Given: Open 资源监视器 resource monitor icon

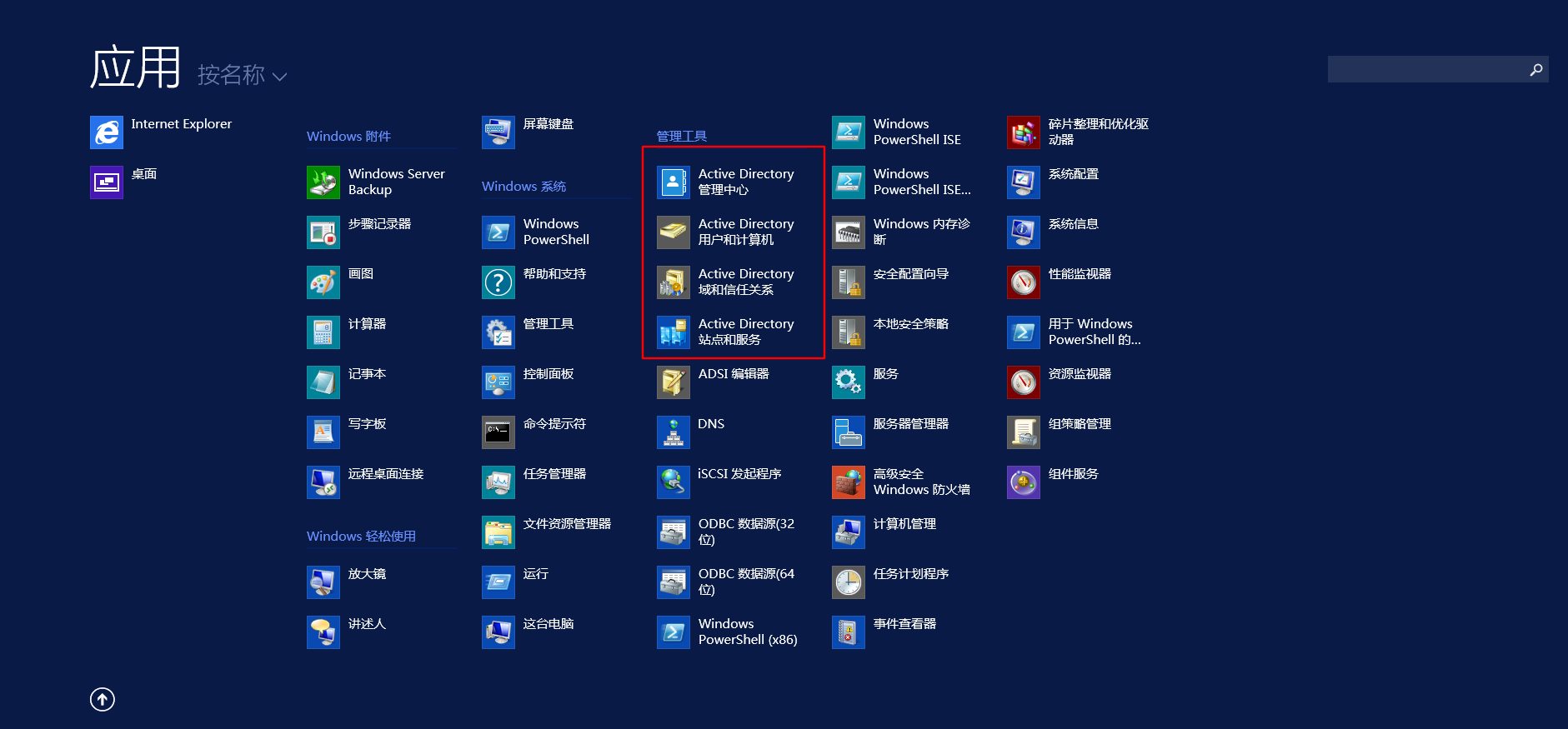Looking at the screenshot, I should click(x=1024, y=382).
